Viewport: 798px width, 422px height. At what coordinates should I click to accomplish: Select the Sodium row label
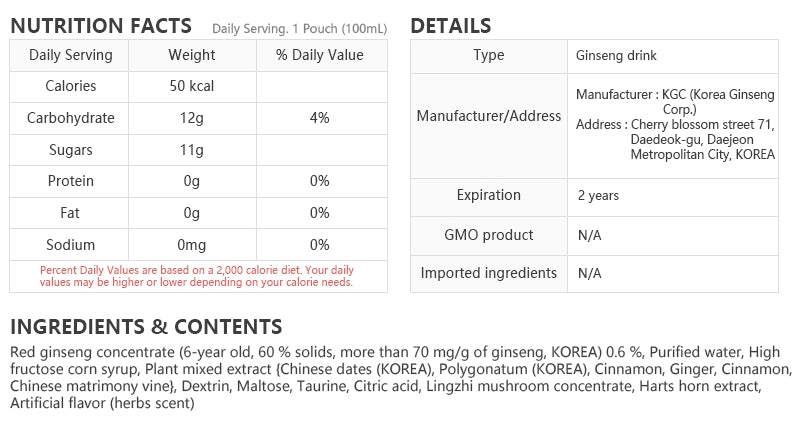tap(70, 245)
